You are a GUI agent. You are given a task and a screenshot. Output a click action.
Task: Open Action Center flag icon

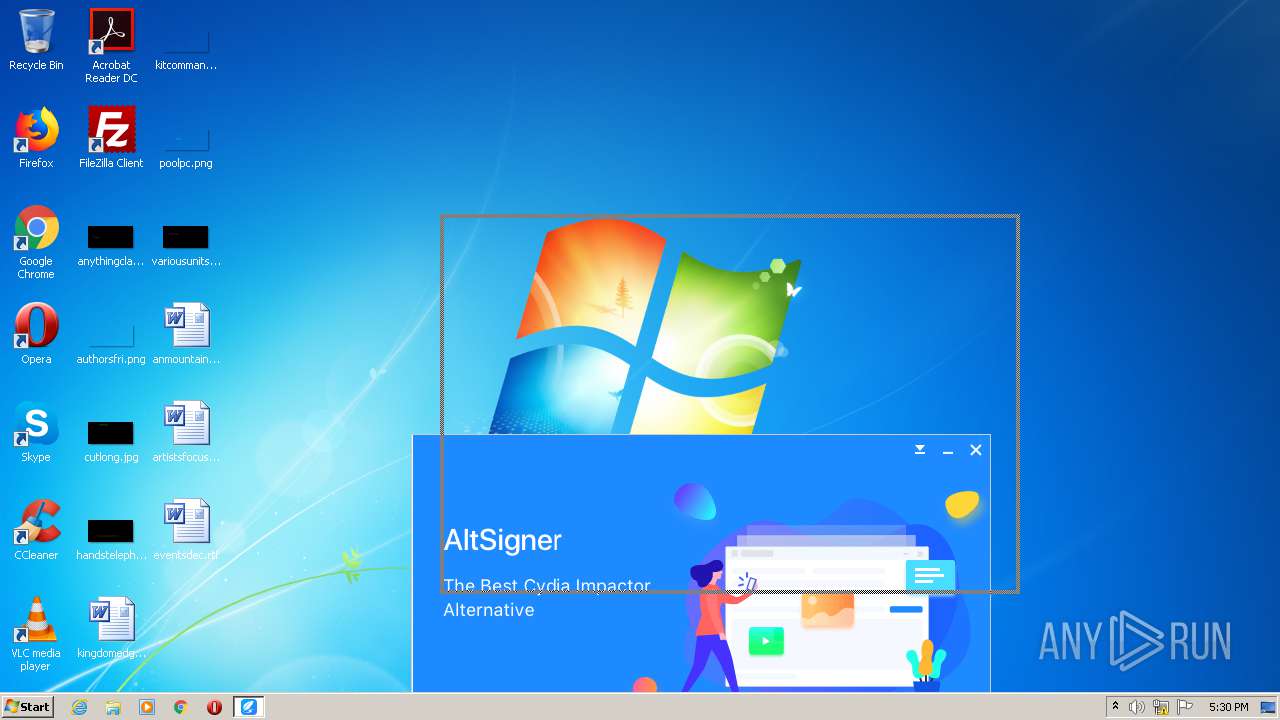(1185, 707)
